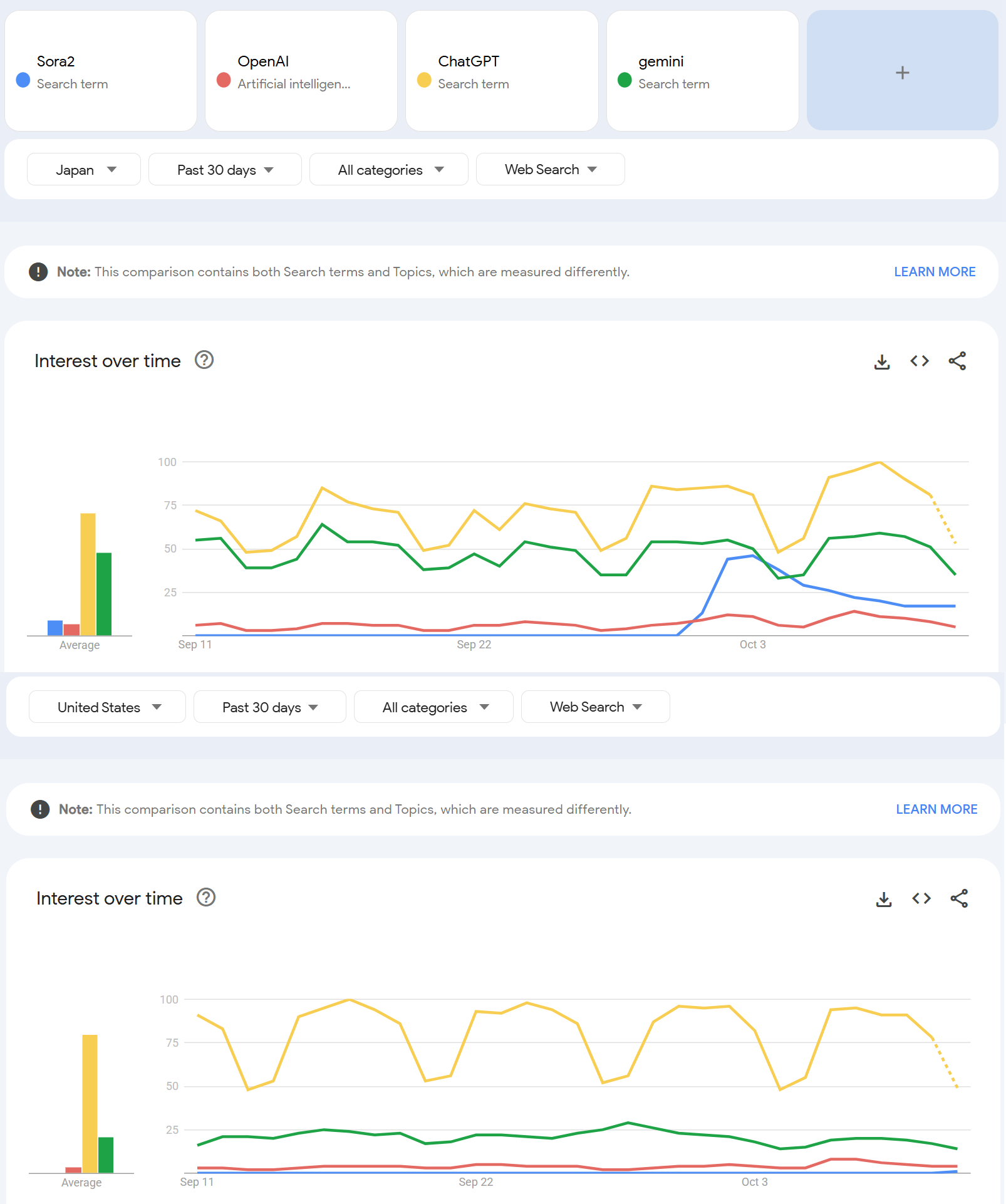Download the United States chart CSV
This screenshot has width=1006, height=1204.
tap(884, 899)
